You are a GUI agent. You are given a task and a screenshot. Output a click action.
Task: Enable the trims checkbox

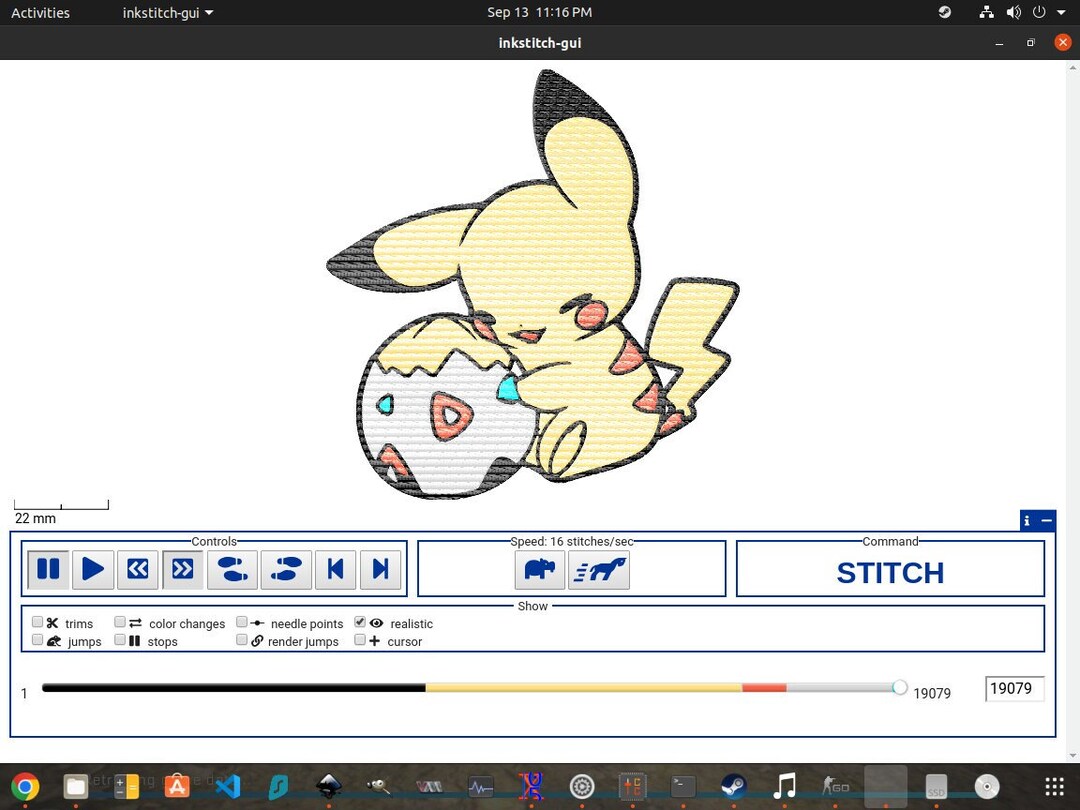tap(37, 621)
